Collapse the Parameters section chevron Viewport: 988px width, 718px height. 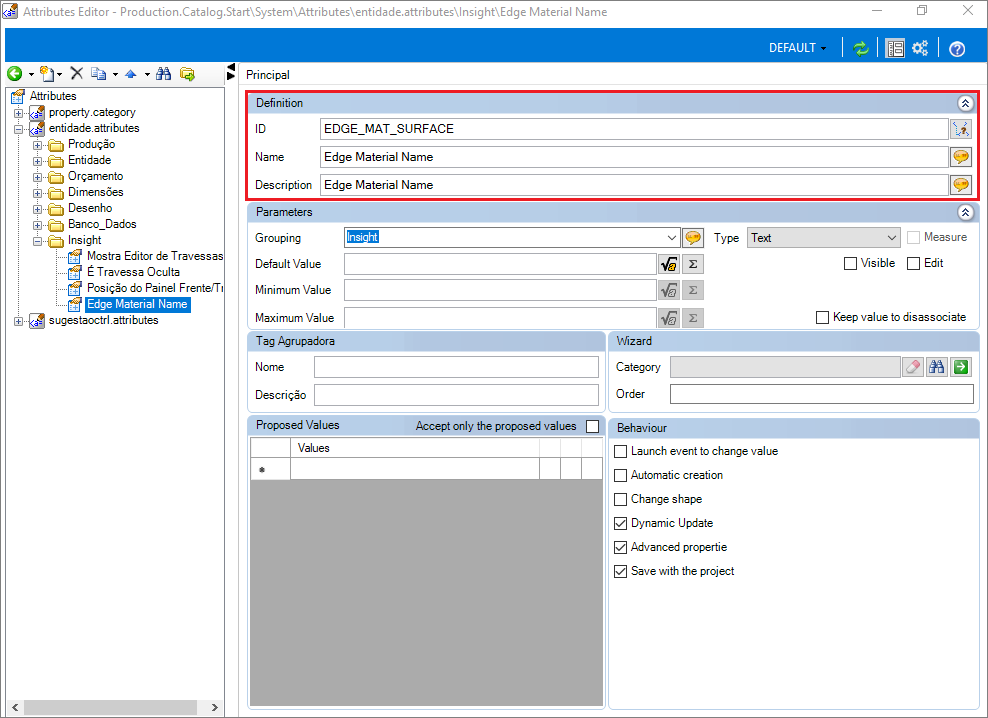click(965, 212)
